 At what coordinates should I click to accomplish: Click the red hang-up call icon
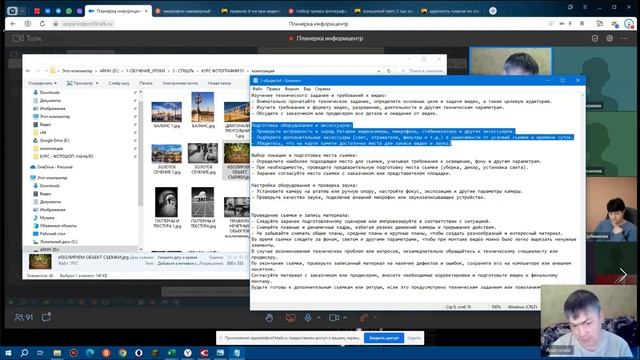click(x=364, y=318)
